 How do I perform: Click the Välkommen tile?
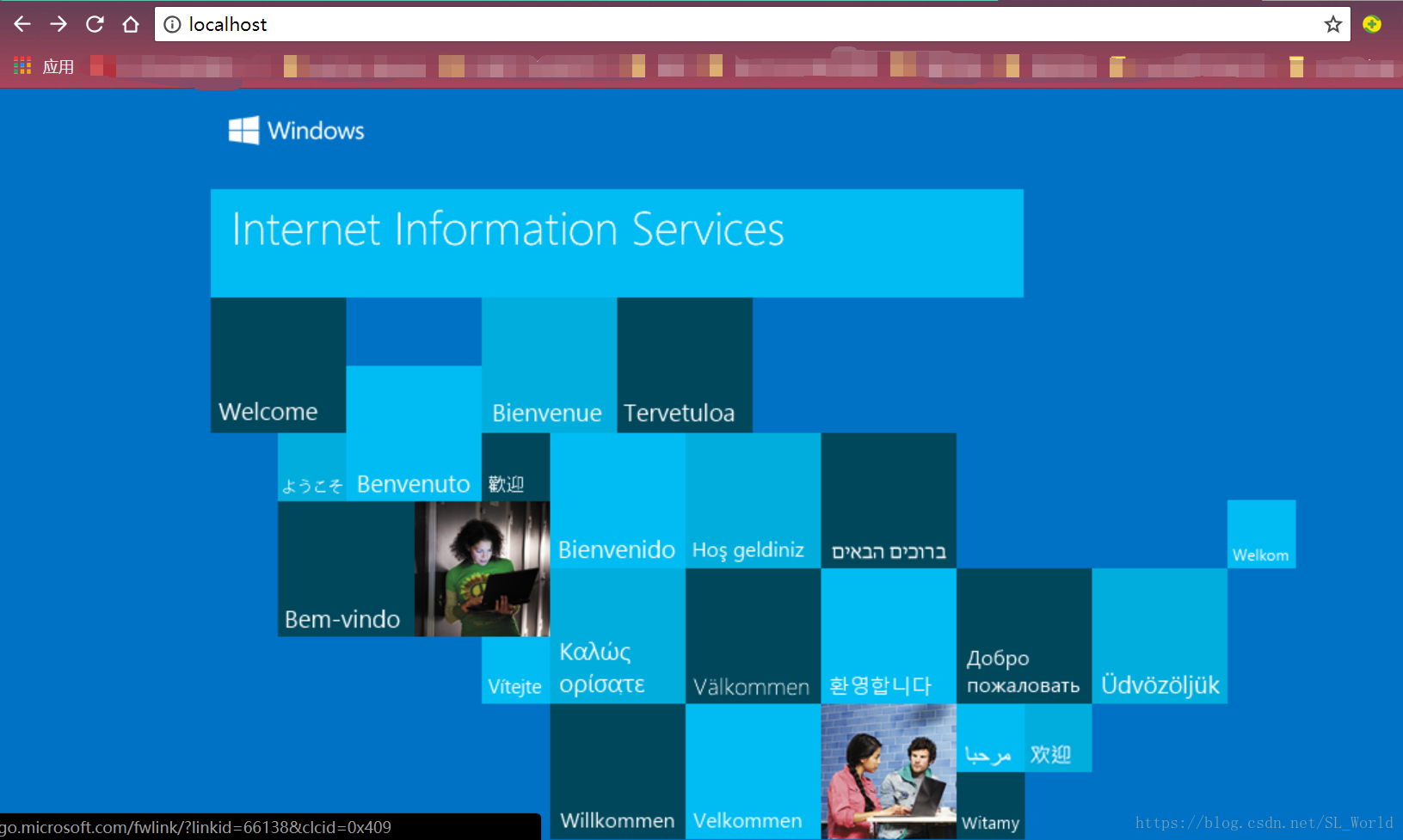click(753, 635)
